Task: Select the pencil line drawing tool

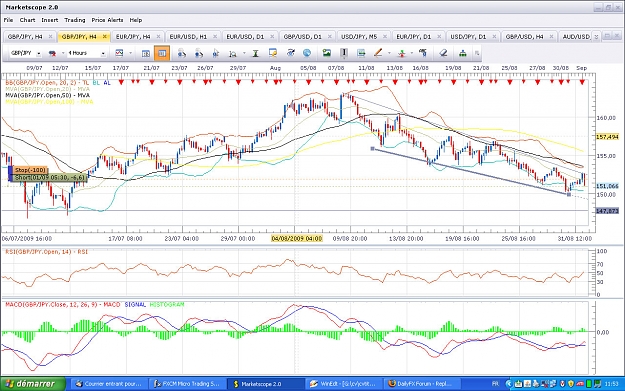Action: pos(378,53)
